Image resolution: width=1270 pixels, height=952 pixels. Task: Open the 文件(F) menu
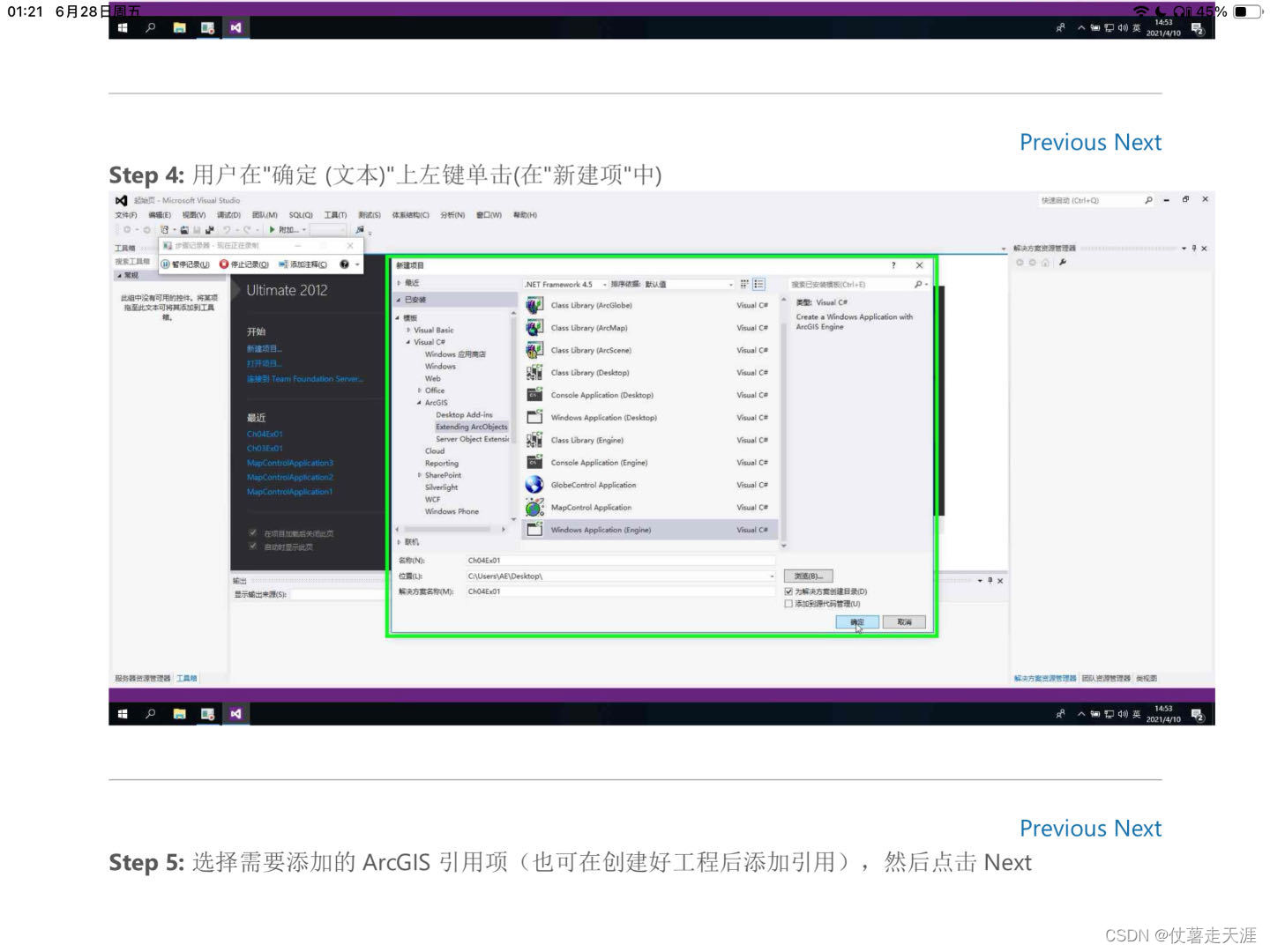(x=126, y=215)
